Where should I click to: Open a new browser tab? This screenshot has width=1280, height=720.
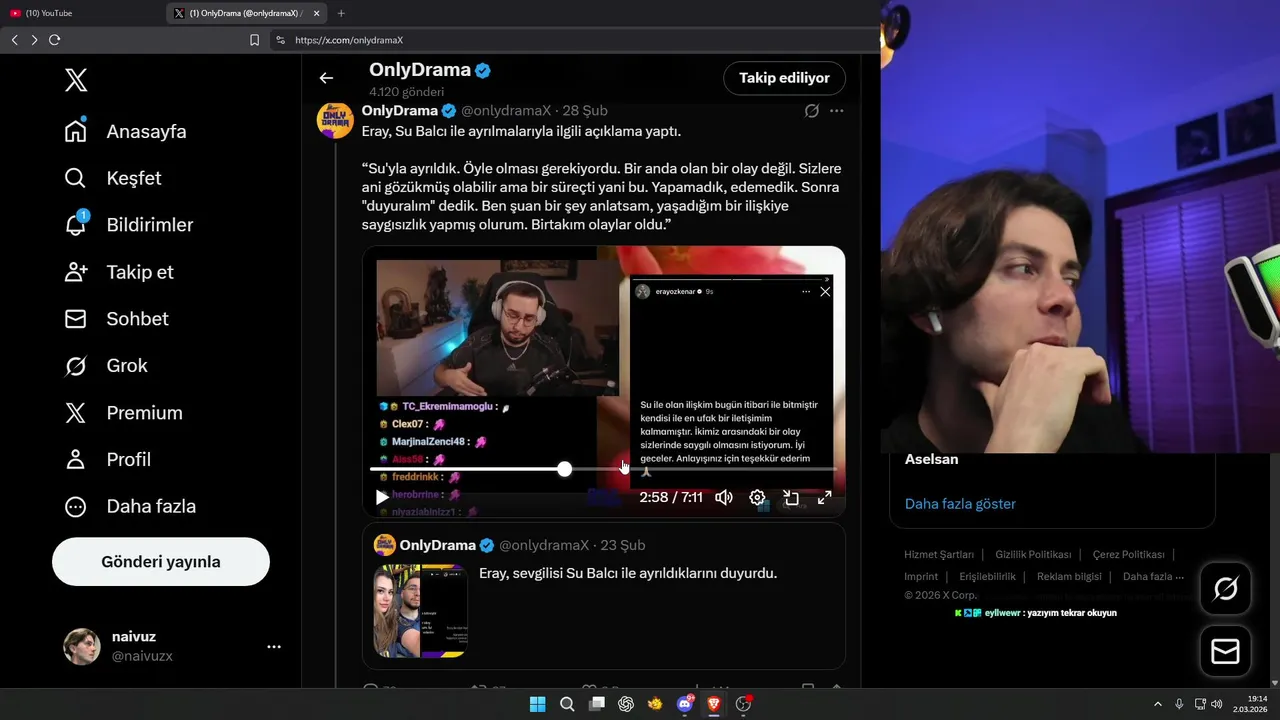point(341,13)
